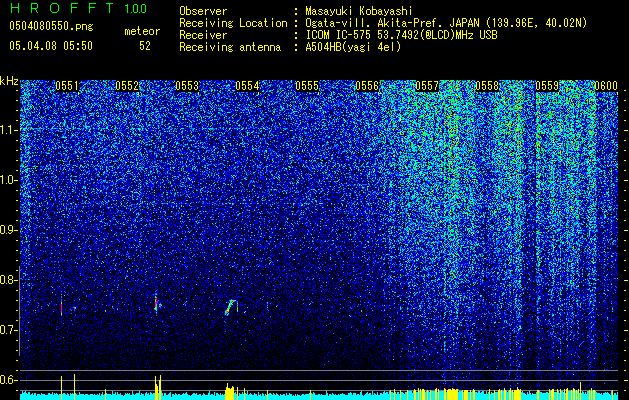The image size is (629, 400).
Task: Click the HROFFT 1.0.0 title text
Action: 78,8
